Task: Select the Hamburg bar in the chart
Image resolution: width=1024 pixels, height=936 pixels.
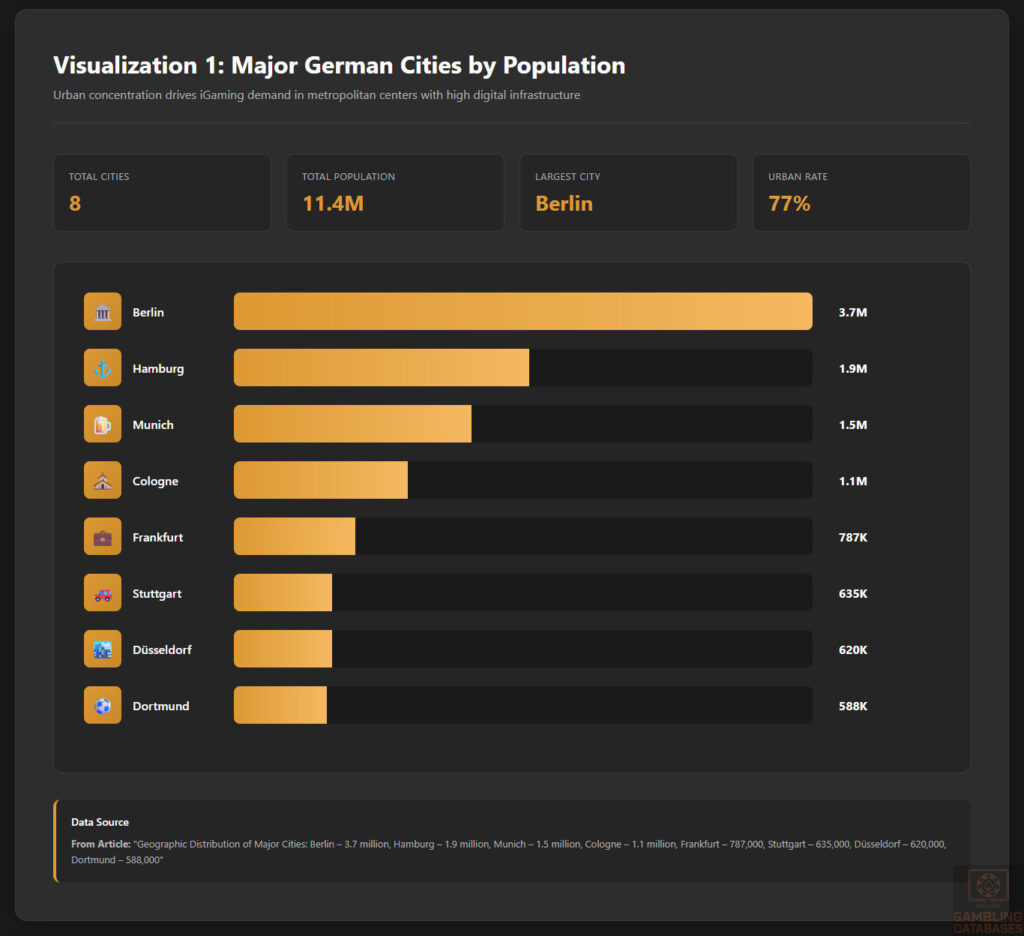Action: (x=380, y=367)
